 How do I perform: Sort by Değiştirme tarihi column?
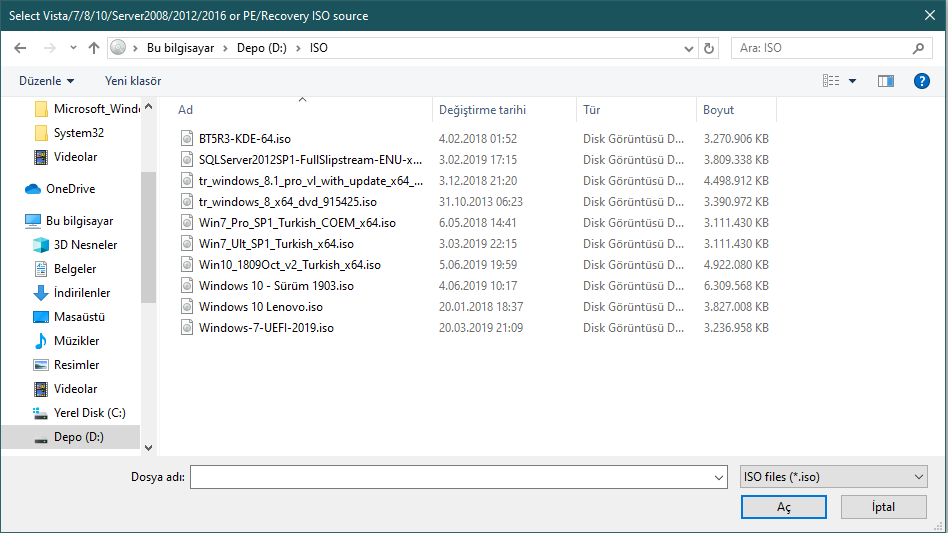coord(504,109)
